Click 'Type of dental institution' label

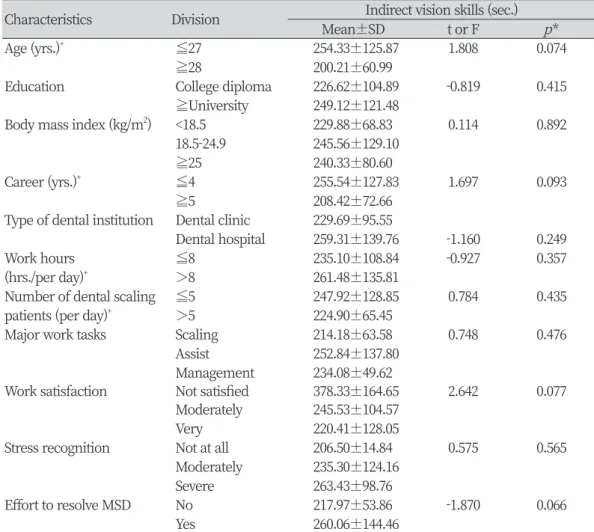click(x=78, y=221)
